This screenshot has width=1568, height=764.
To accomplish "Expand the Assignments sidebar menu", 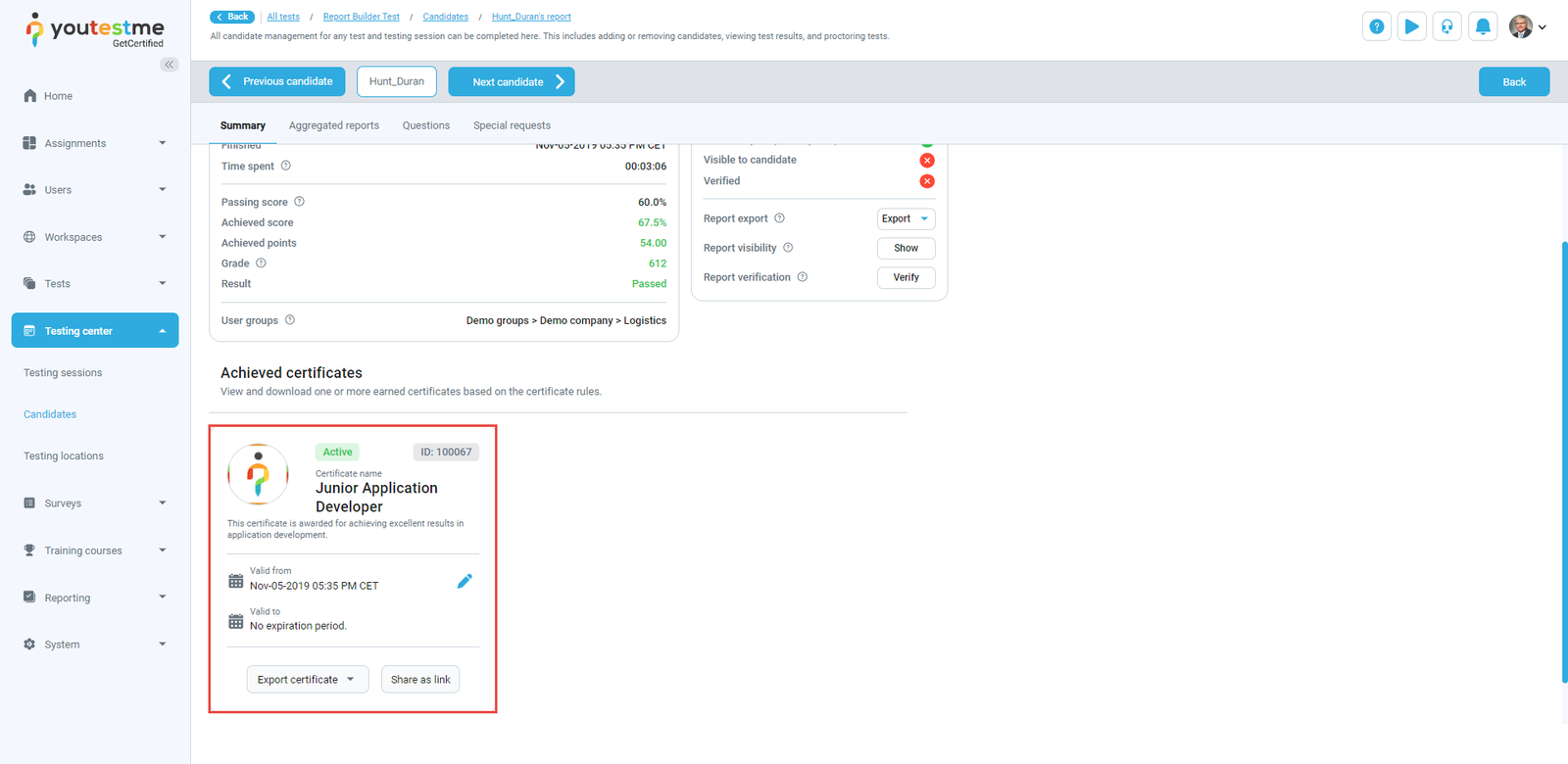I will 95,143.
